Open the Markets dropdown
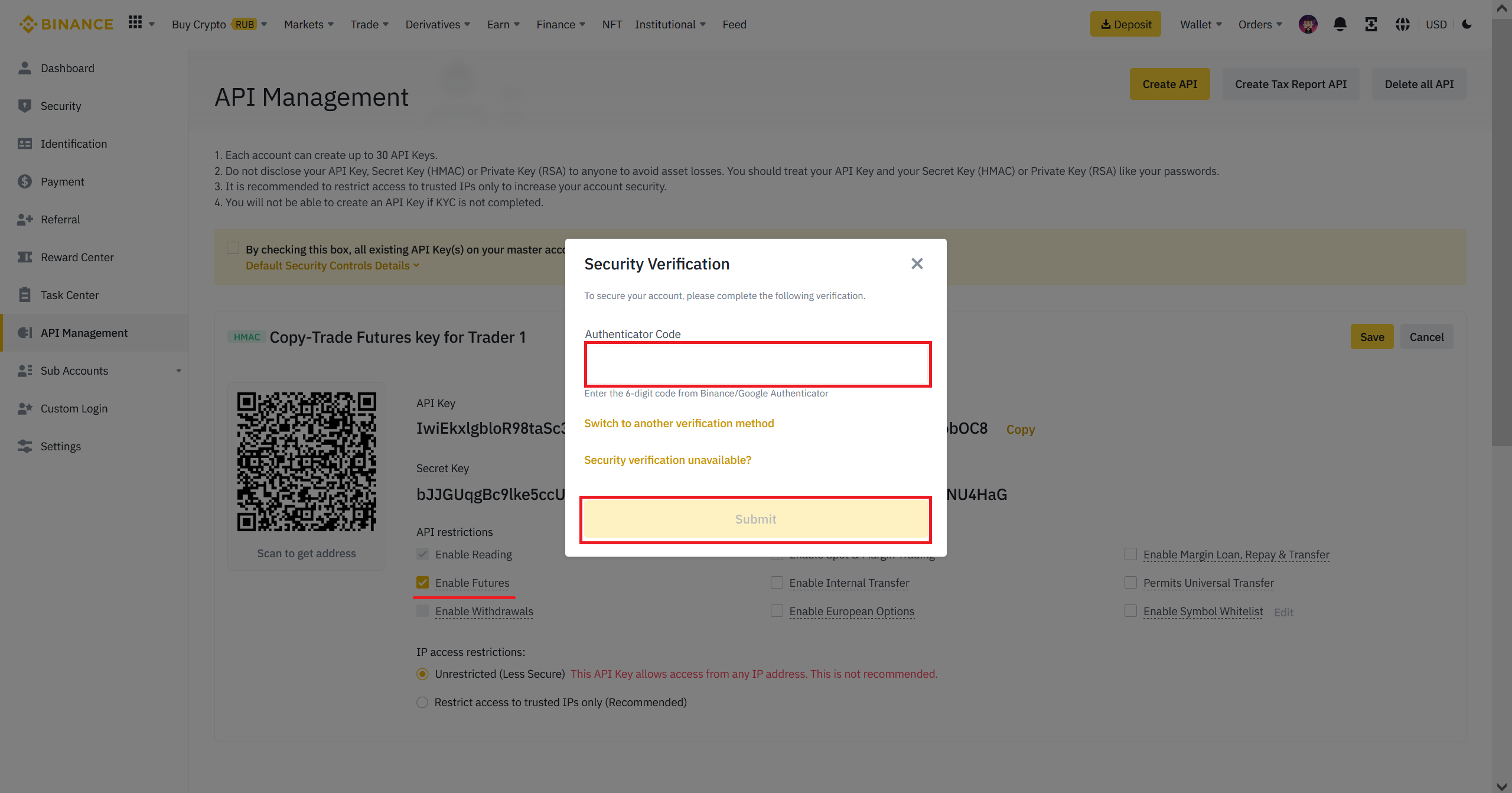Image resolution: width=1512 pixels, height=793 pixels. [x=309, y=24]
